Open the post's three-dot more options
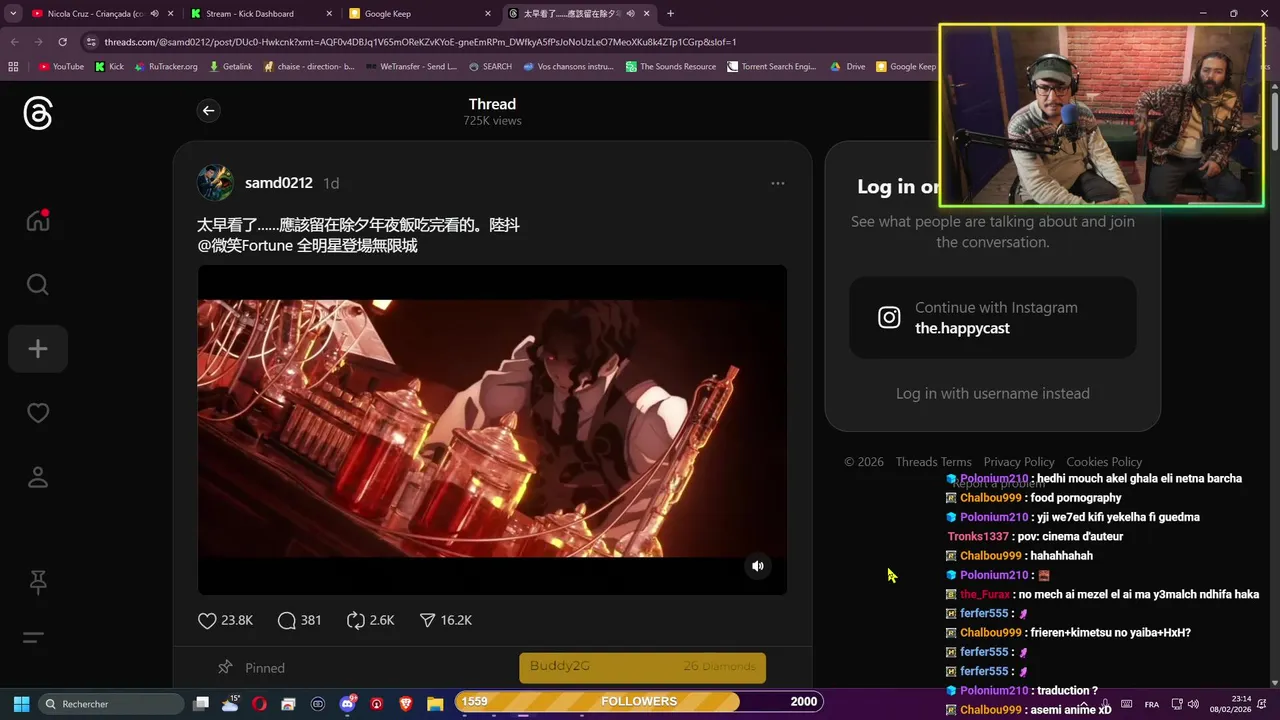Viewport: 1280px width, 720px height. 777,183
